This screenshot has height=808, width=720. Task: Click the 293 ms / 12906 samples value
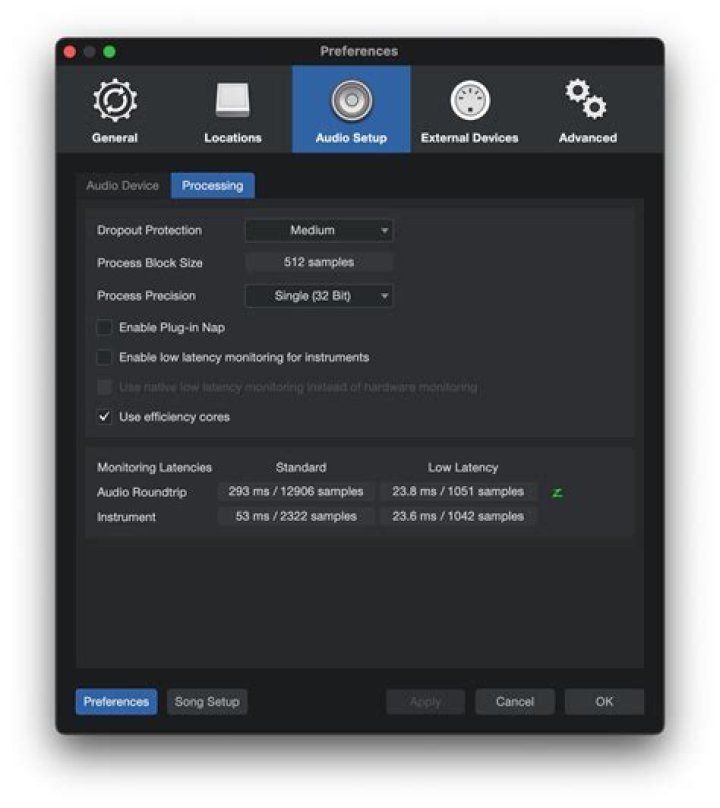[x=296, y=492]
